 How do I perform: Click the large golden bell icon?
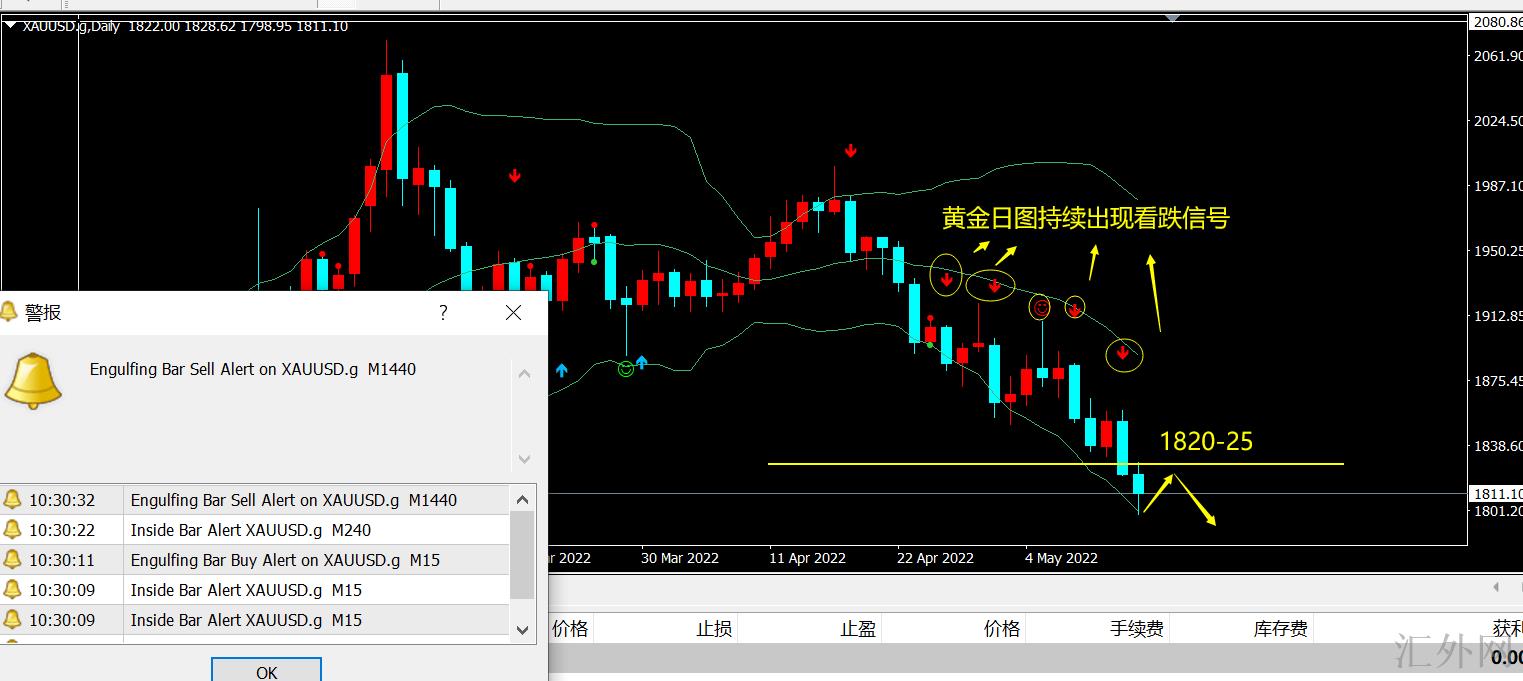coord(32,380)
